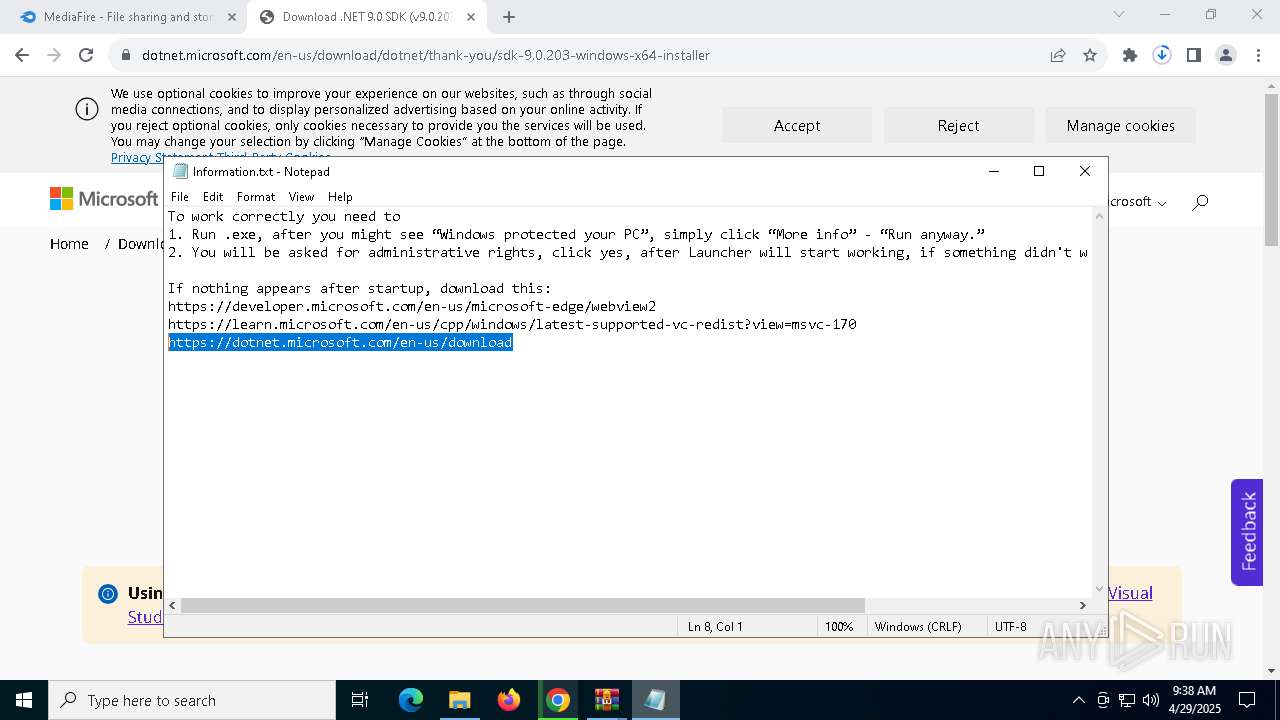Click the 100% zoom status entry
Image resolution: width=1280 pixels, height=720 pixels.
[x=839, y=627]
